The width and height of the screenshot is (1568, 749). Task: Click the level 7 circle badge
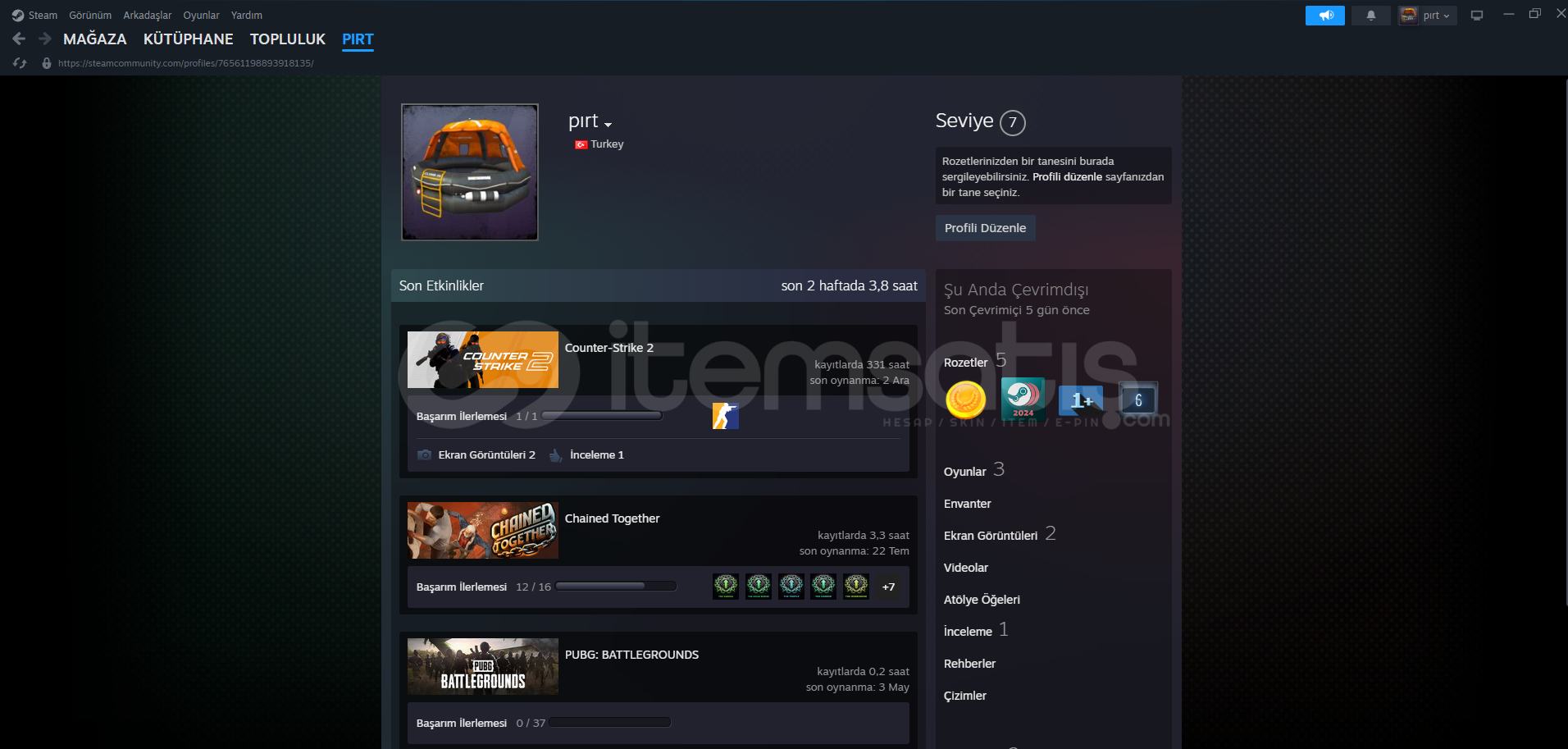pos(1013,123)
